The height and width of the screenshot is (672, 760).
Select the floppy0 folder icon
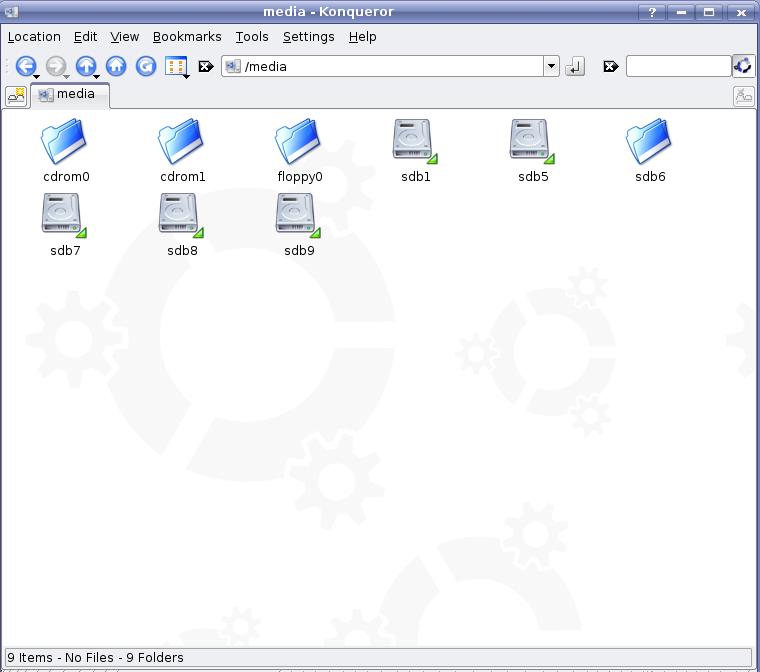tap(298, 141)
